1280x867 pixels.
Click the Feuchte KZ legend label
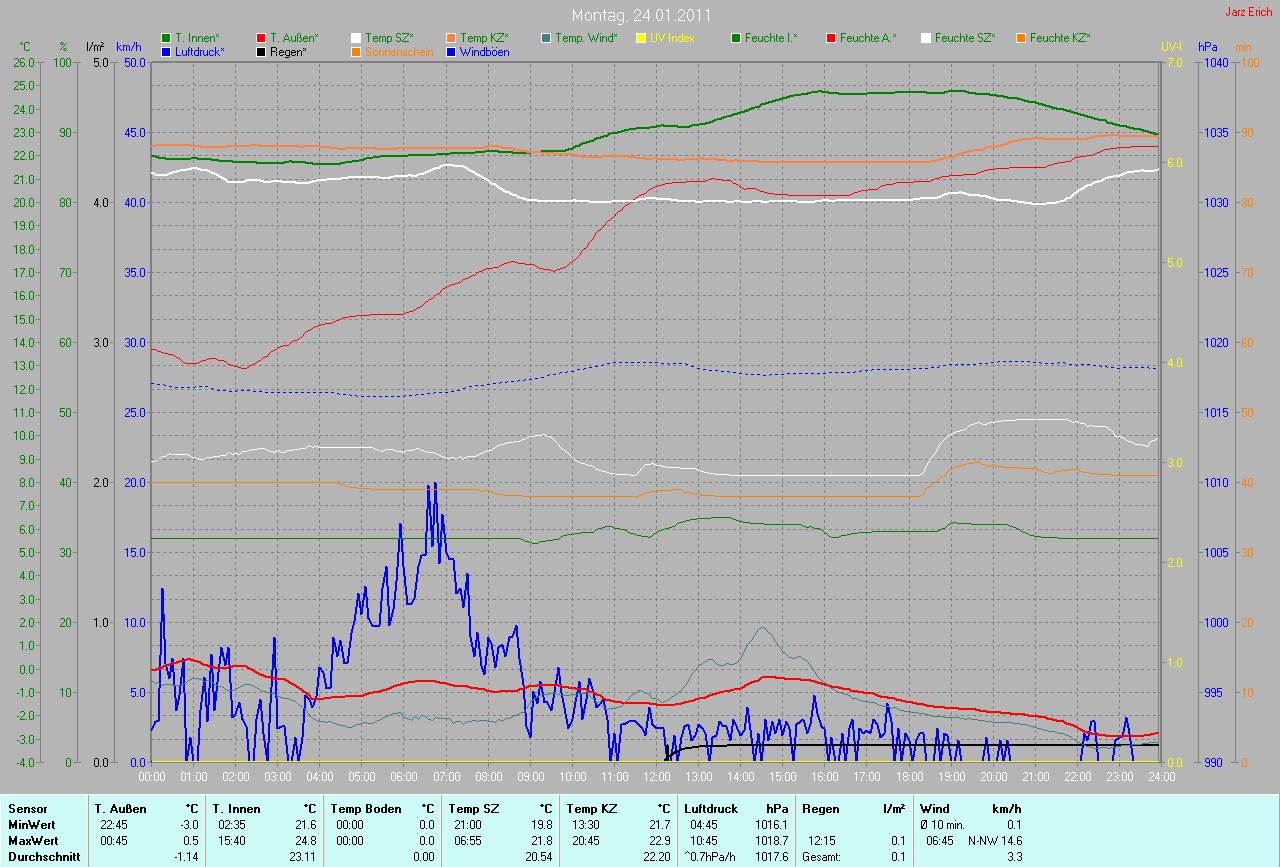(1060, 38)
